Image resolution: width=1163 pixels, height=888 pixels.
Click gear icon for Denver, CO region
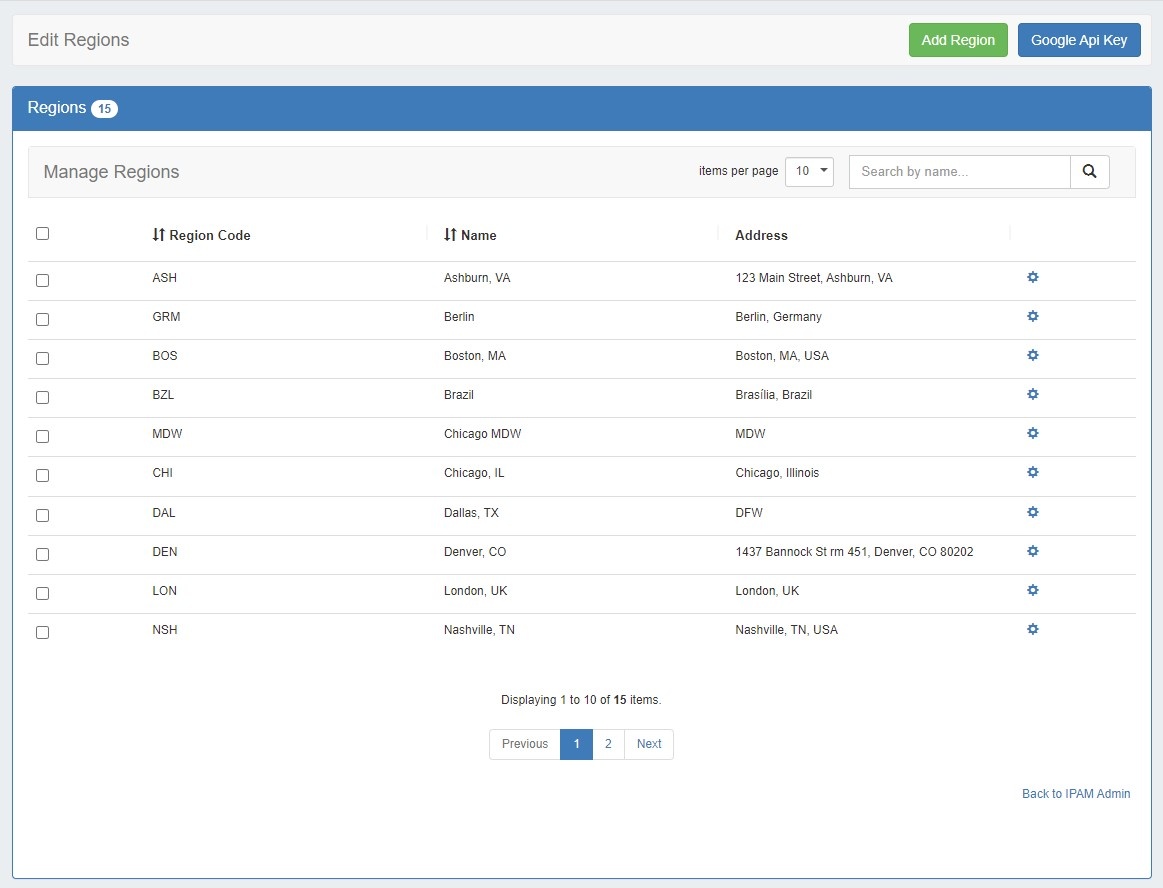1033,551
